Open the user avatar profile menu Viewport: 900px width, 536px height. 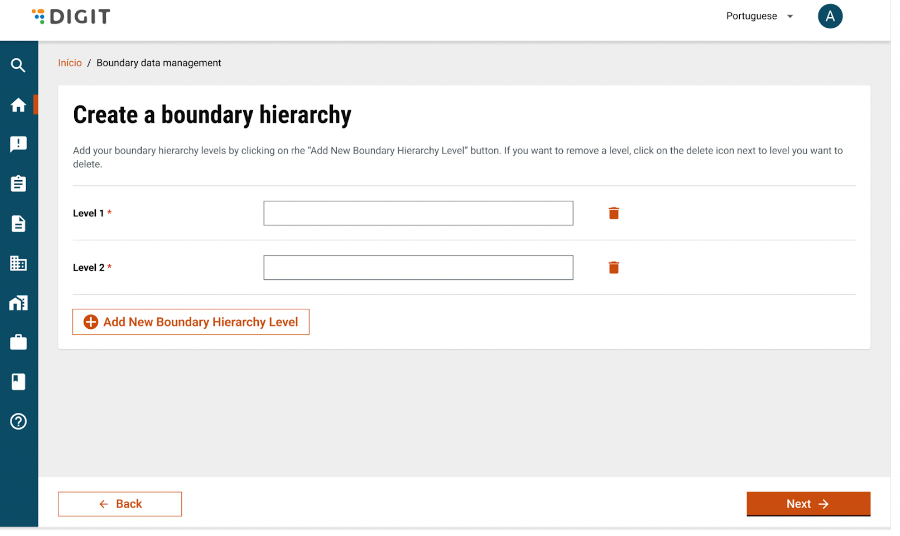click(x=830, y=16)
